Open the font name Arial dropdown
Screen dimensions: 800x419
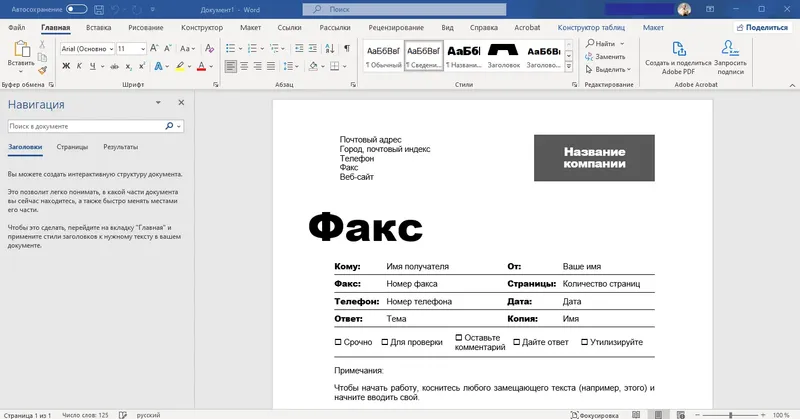111,49
